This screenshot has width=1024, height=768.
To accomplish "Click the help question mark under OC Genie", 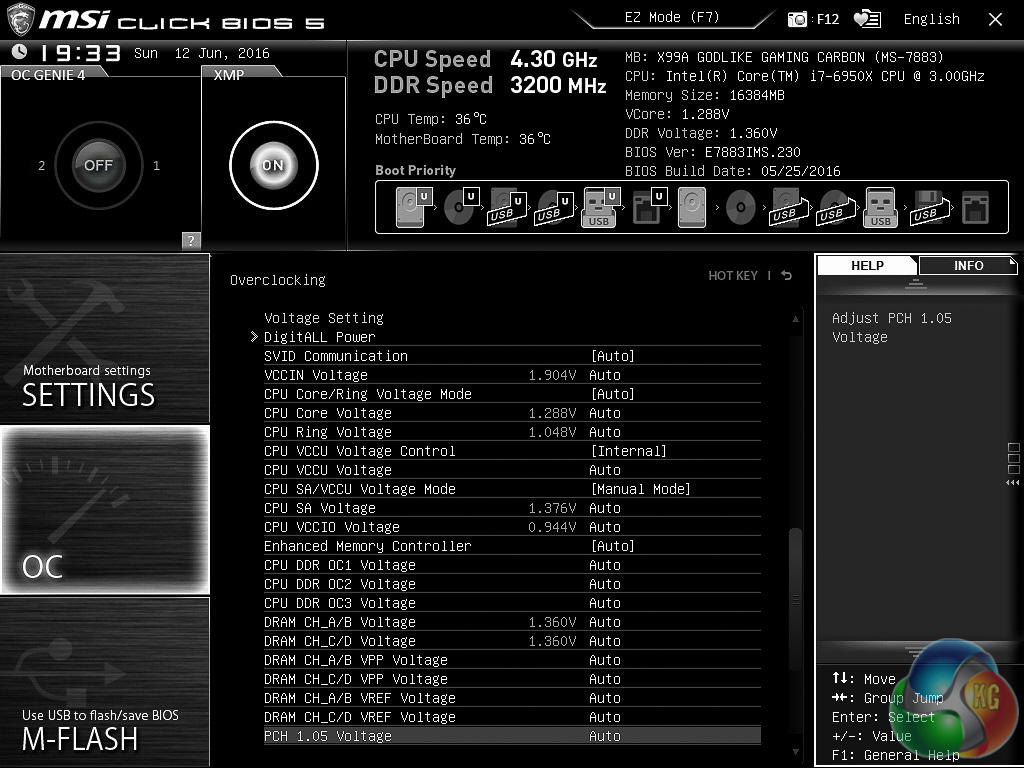I will click(191, 240).
